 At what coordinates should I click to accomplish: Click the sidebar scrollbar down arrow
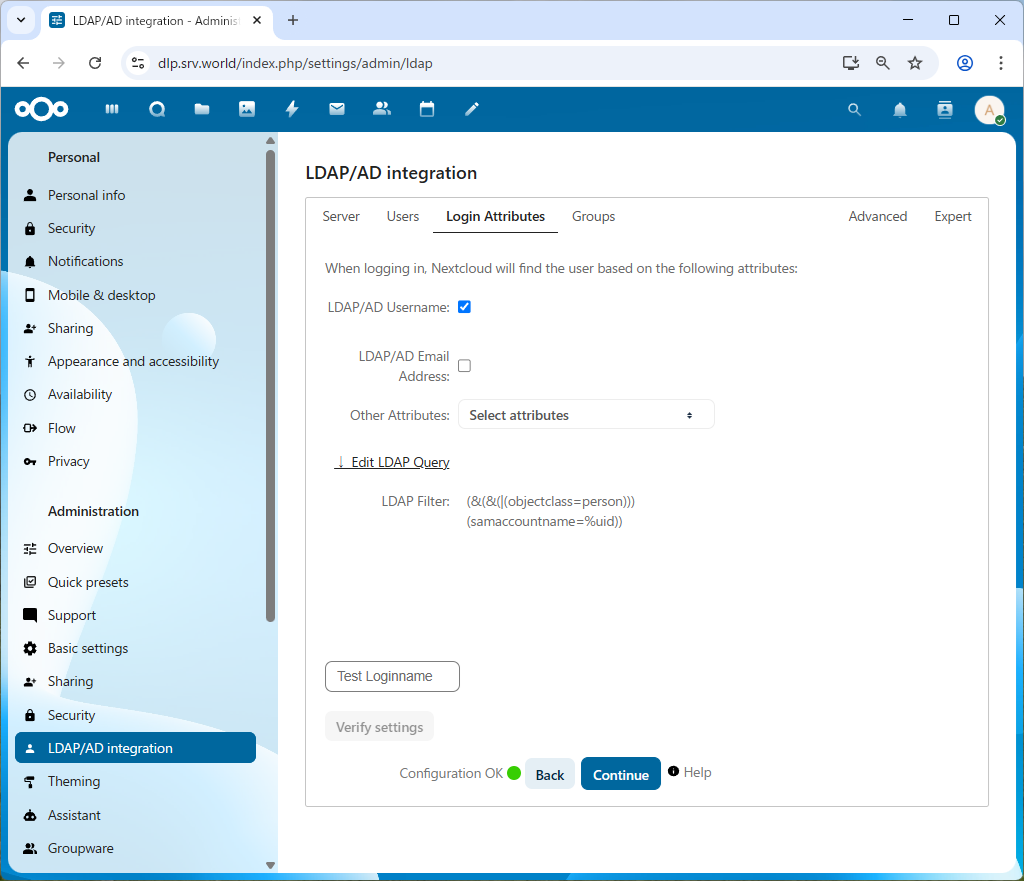click(x=270, y=865)
